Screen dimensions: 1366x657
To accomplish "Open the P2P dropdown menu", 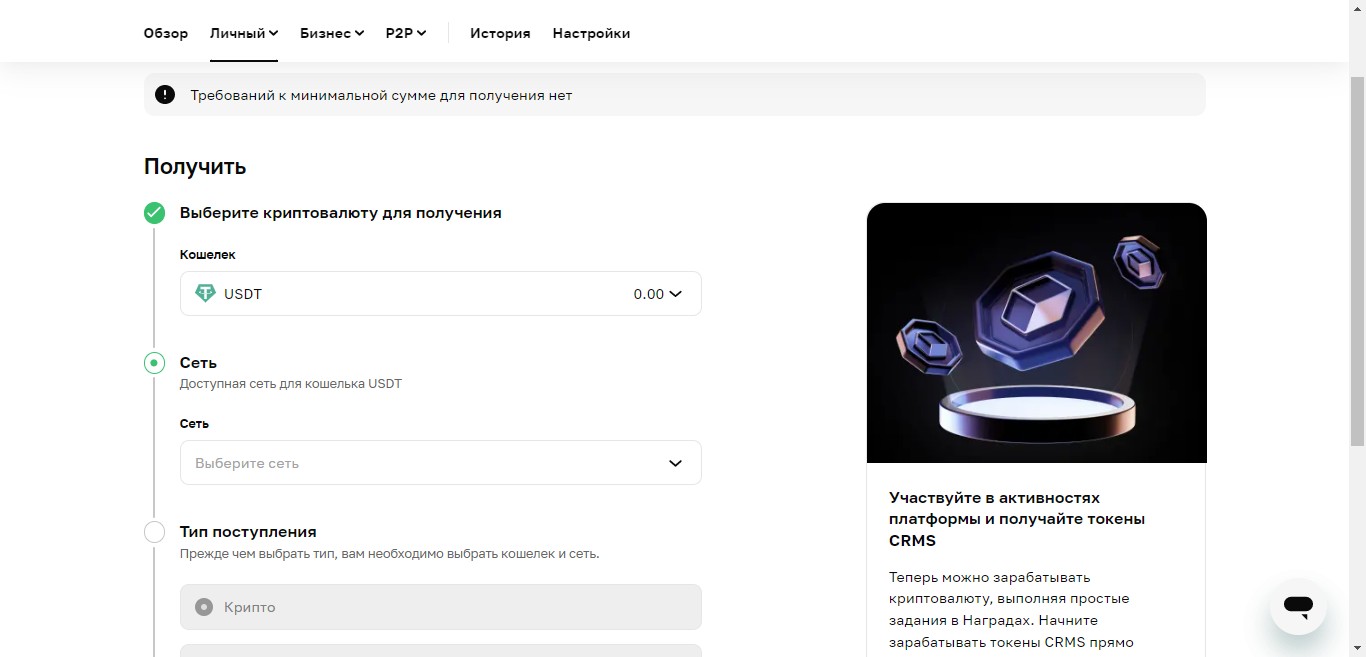I will 405,33.
